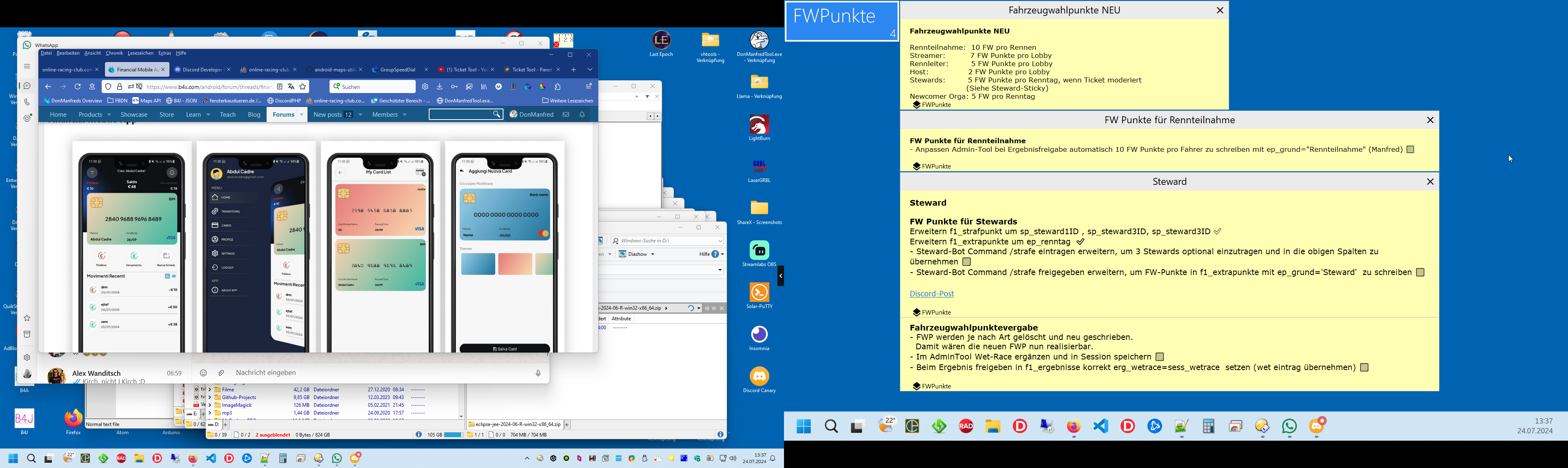Image resolution: width=1568 pixels, height=468 pixels.
Task: Check Wet-Race ergänzen task checkbox
Action: [1160, 357]
